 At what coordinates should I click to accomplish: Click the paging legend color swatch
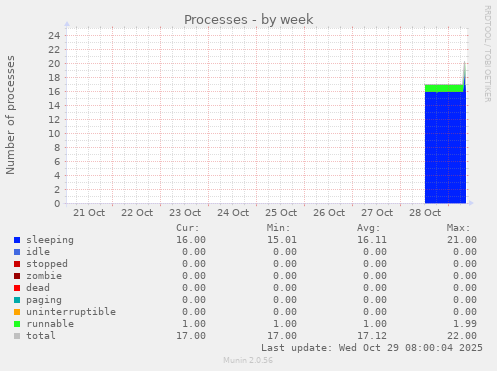(17, 300)
